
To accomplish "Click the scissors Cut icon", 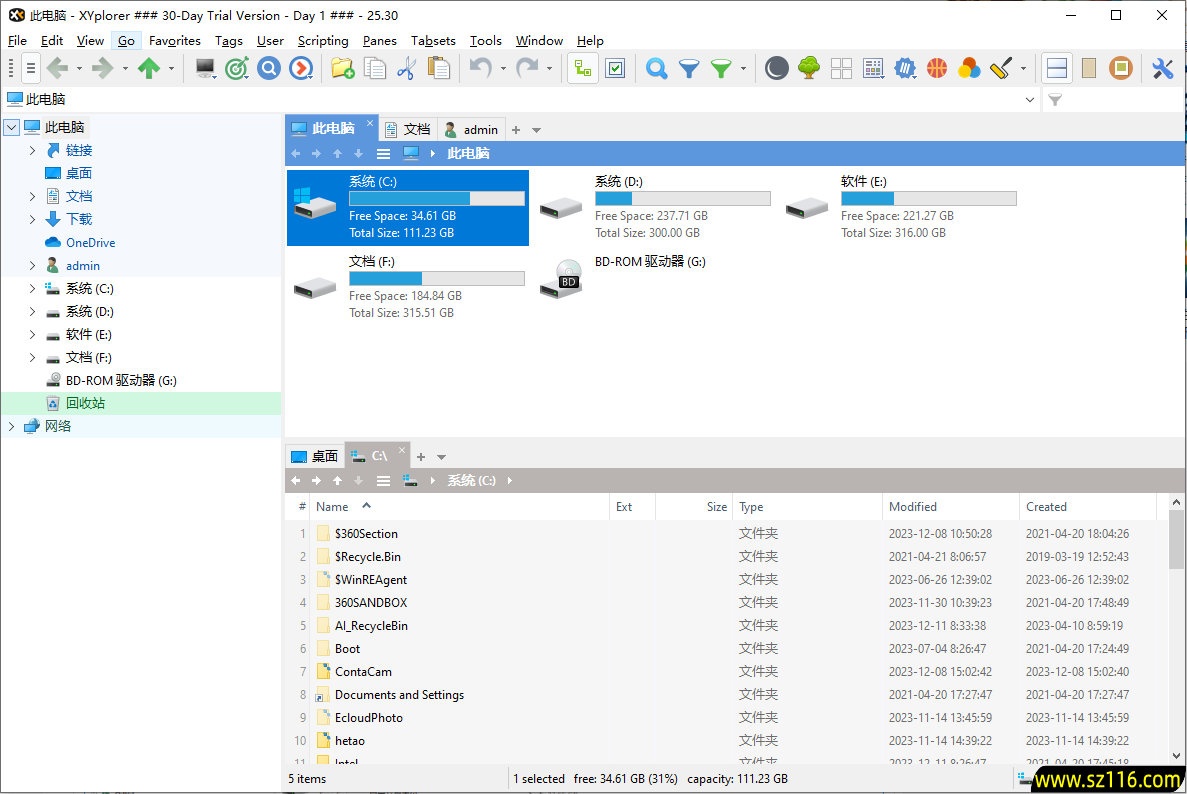I will 406,68.
